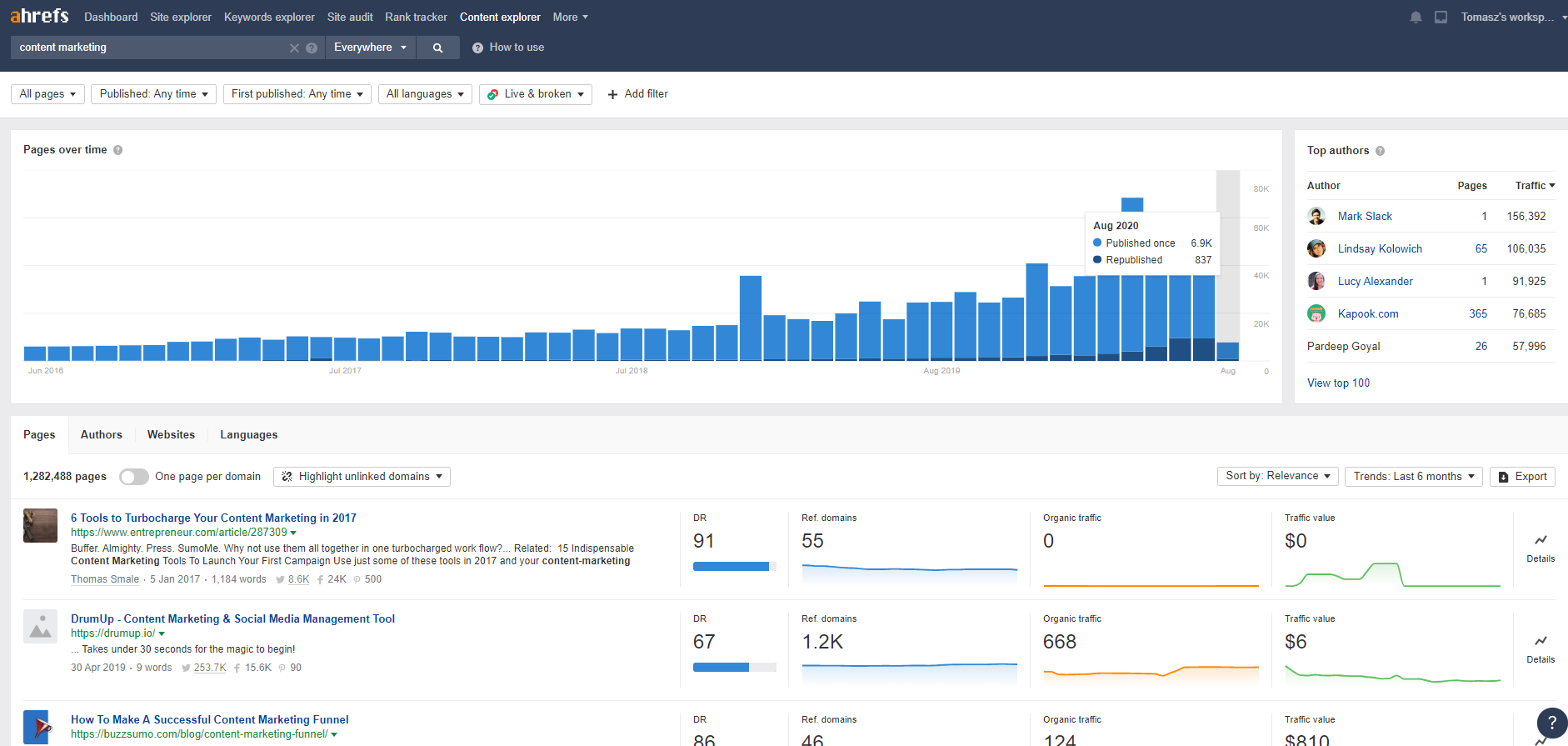This screenshot has height=746, width=1568.
Task: Click Add filter button
Action: pyautogui.click(x=638, y=94)
